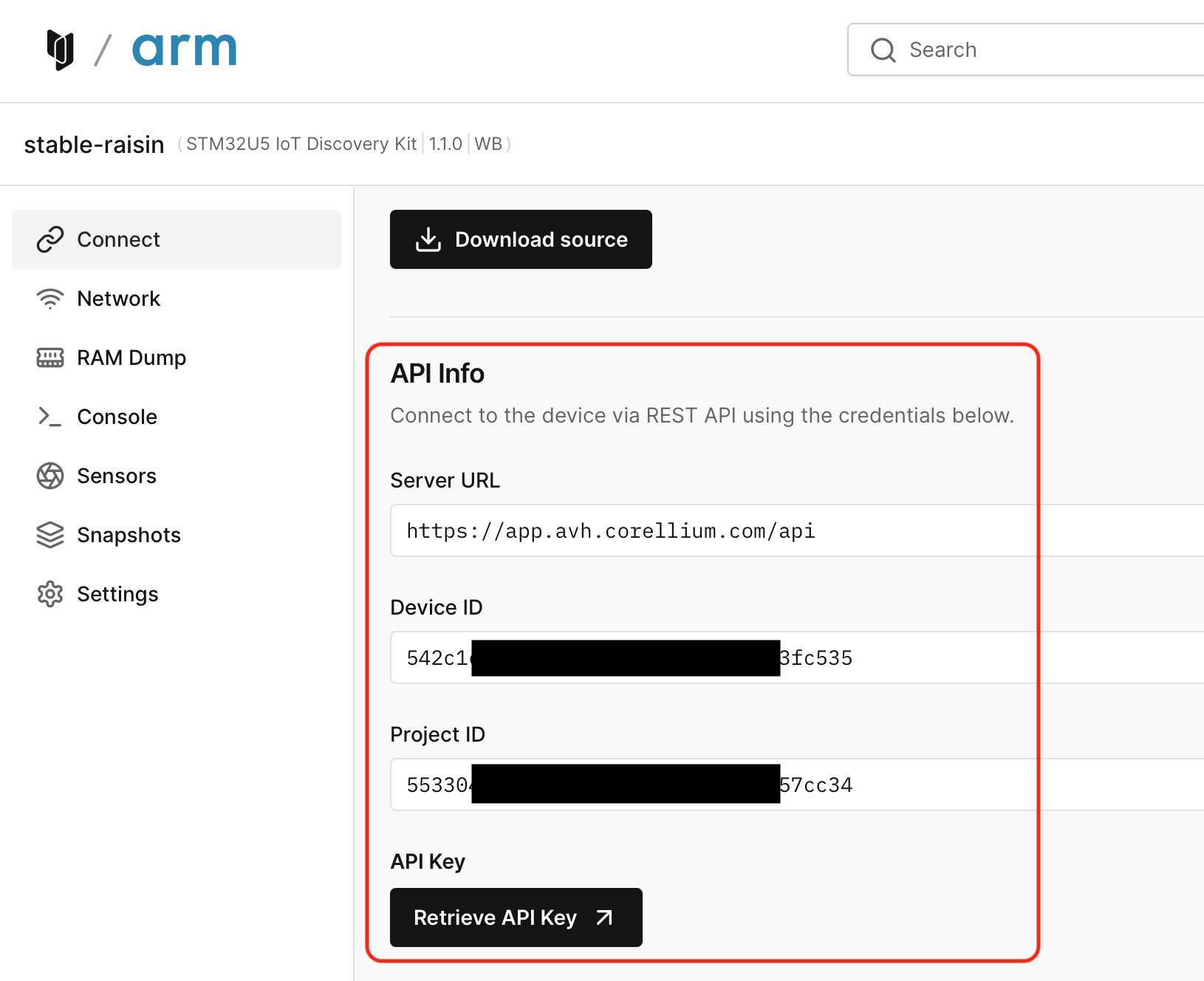Select the Device ID field
Image resolution: width=1204 pixels, height=981 pixels.
[x=797, y=657]
